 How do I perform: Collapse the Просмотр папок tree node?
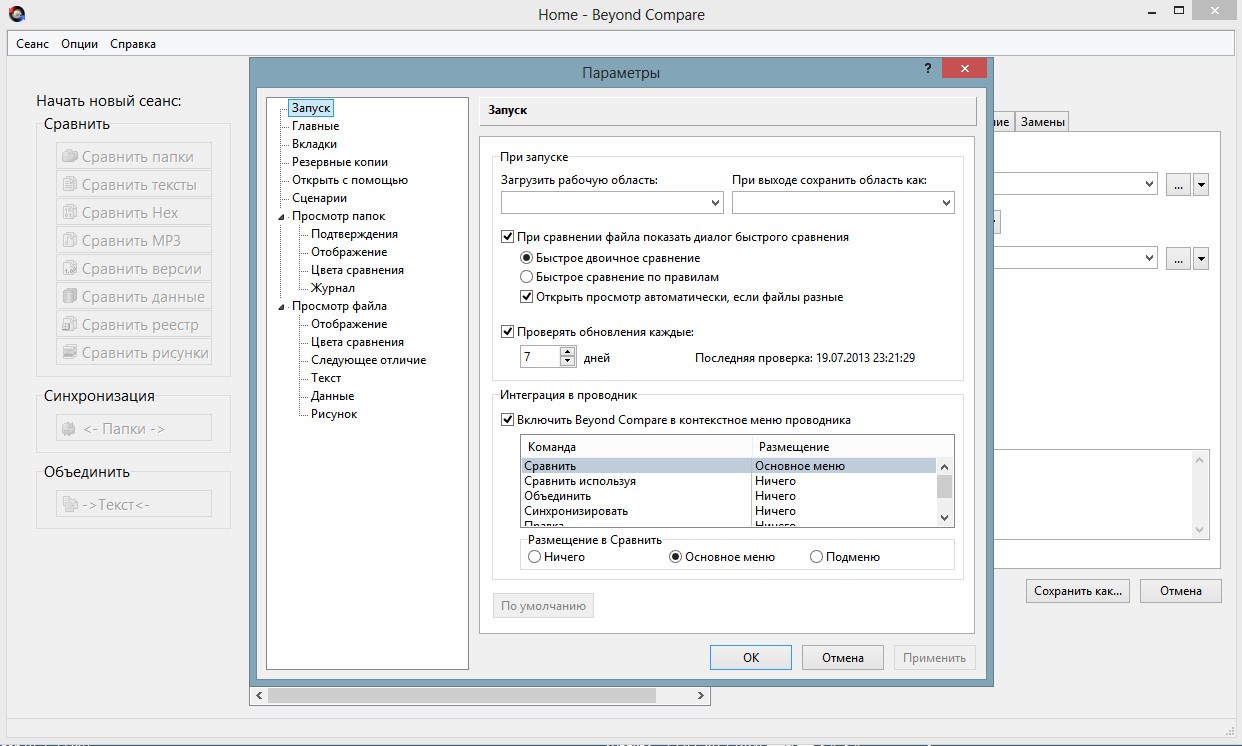[281, 216]
